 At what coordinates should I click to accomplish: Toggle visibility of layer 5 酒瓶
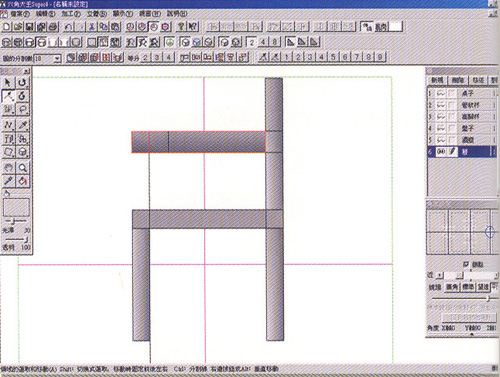click(441, 140)
